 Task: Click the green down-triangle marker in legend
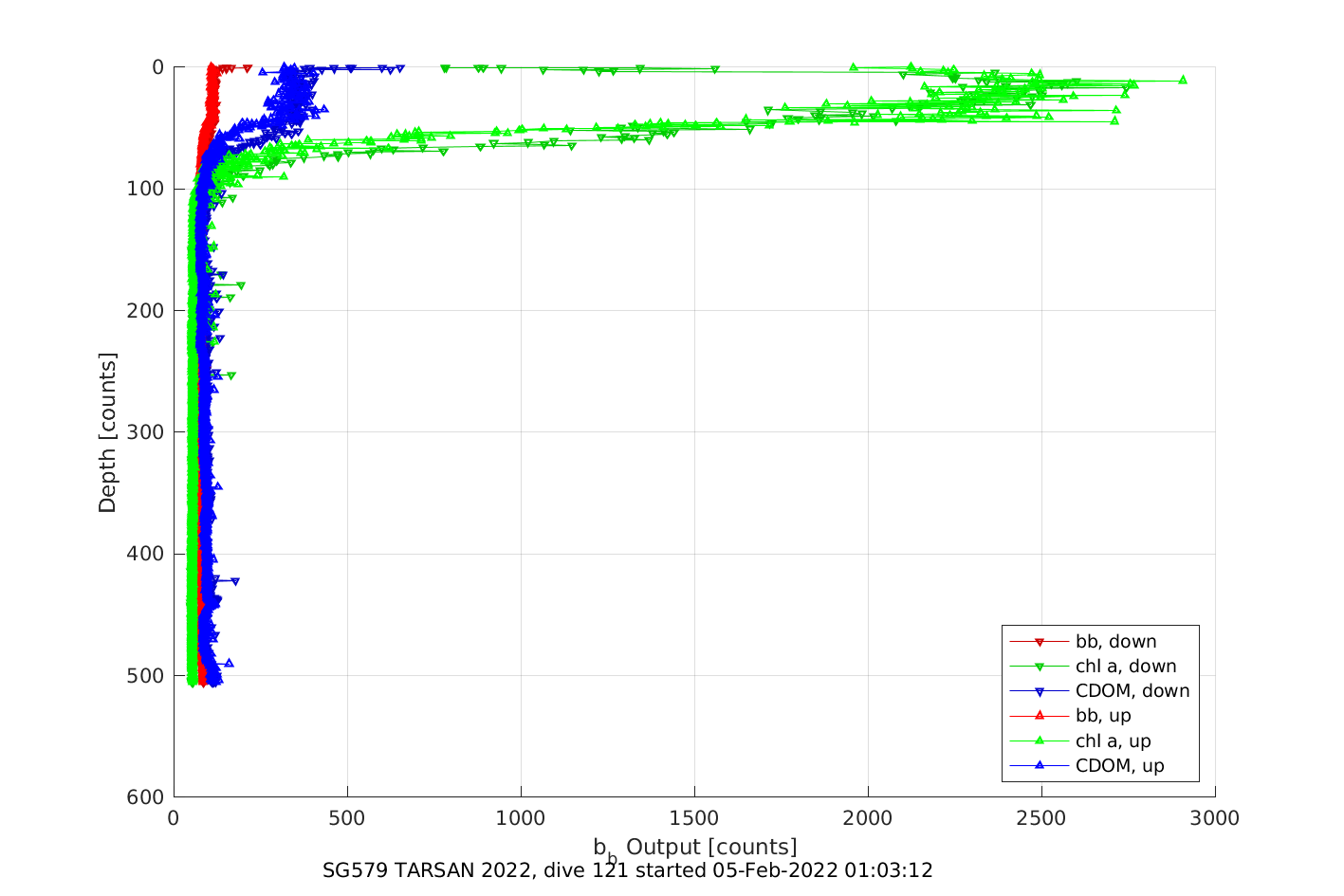pos(1039,667)
